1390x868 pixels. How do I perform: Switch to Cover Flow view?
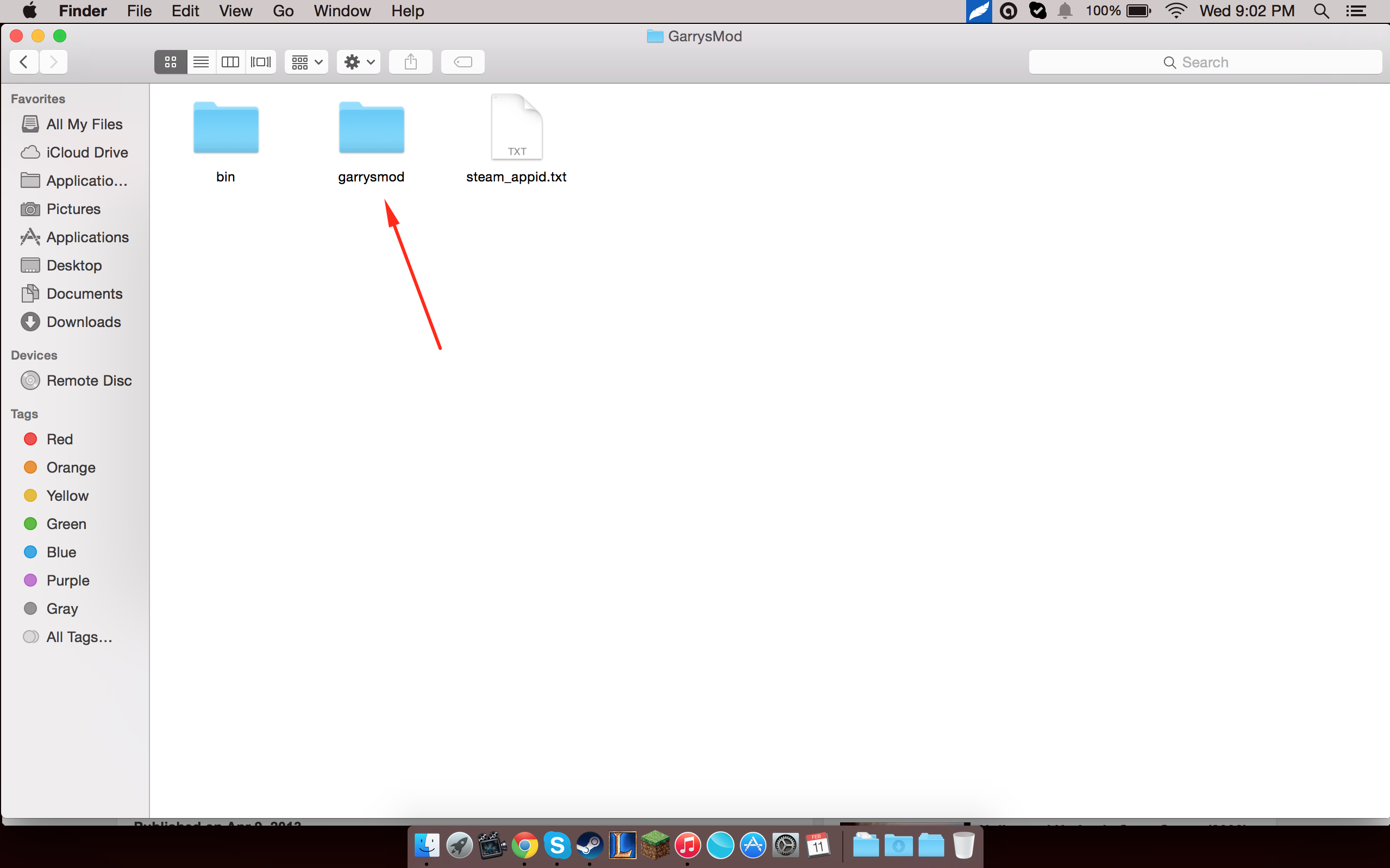coord(261,62)
